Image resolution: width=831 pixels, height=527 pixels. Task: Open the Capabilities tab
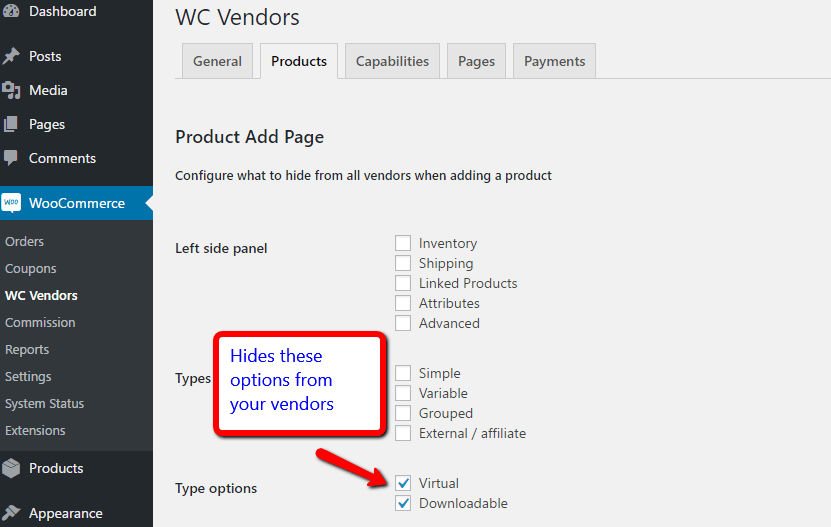[x=392, y=61]
